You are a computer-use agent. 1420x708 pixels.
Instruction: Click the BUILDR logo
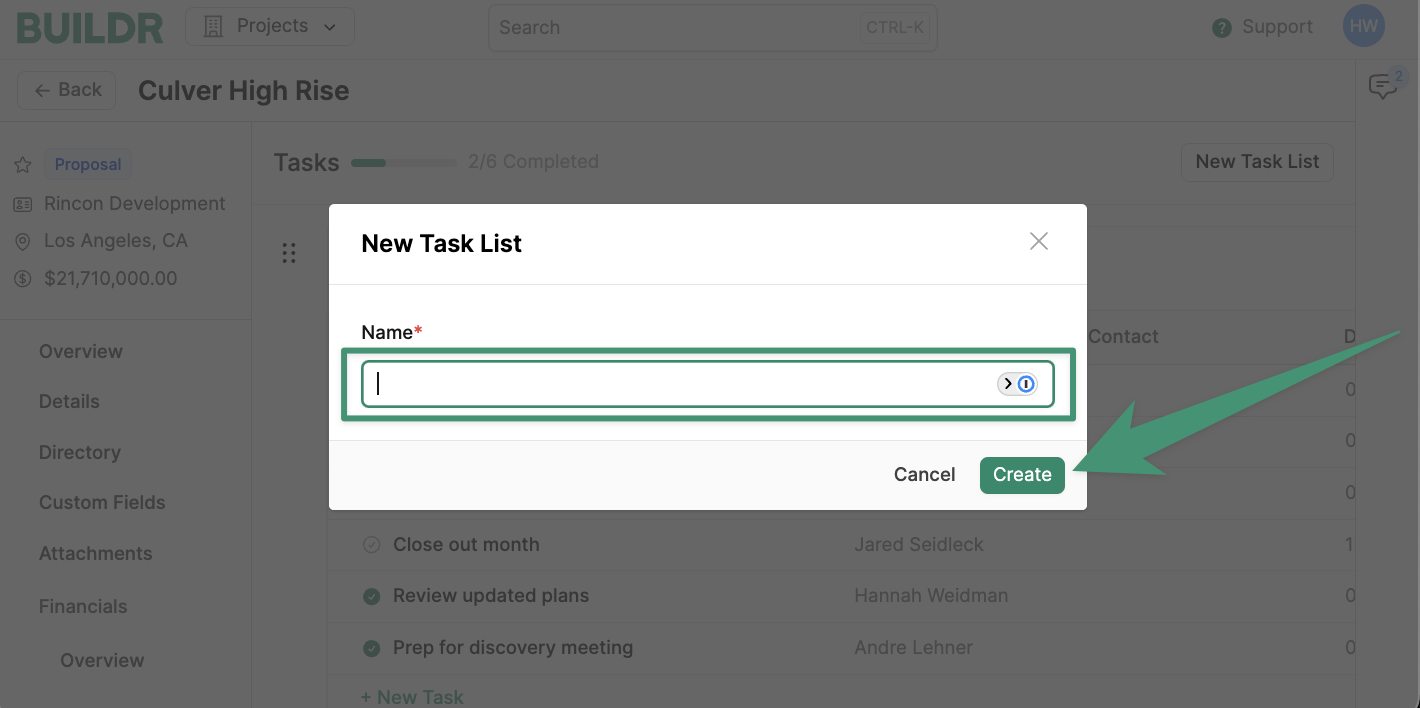[90, 27]
